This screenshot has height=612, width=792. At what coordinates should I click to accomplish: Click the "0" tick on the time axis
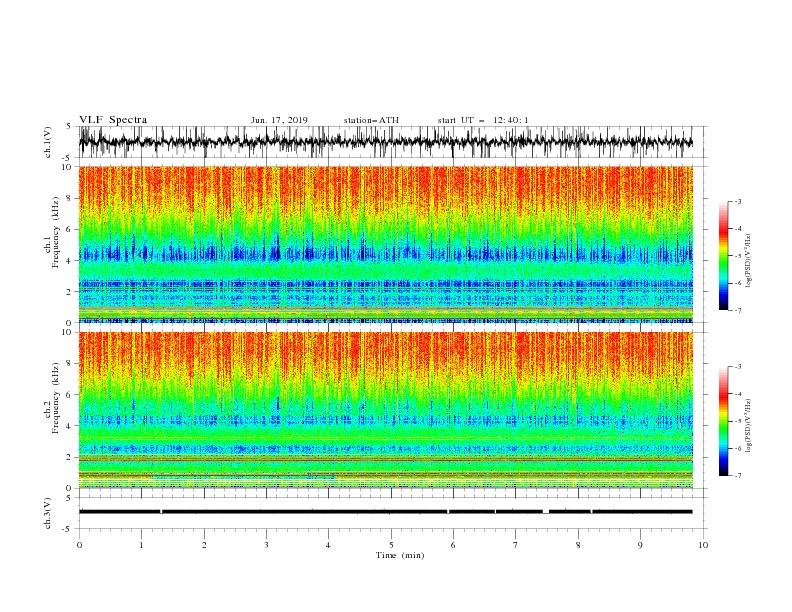pos(79,545)
